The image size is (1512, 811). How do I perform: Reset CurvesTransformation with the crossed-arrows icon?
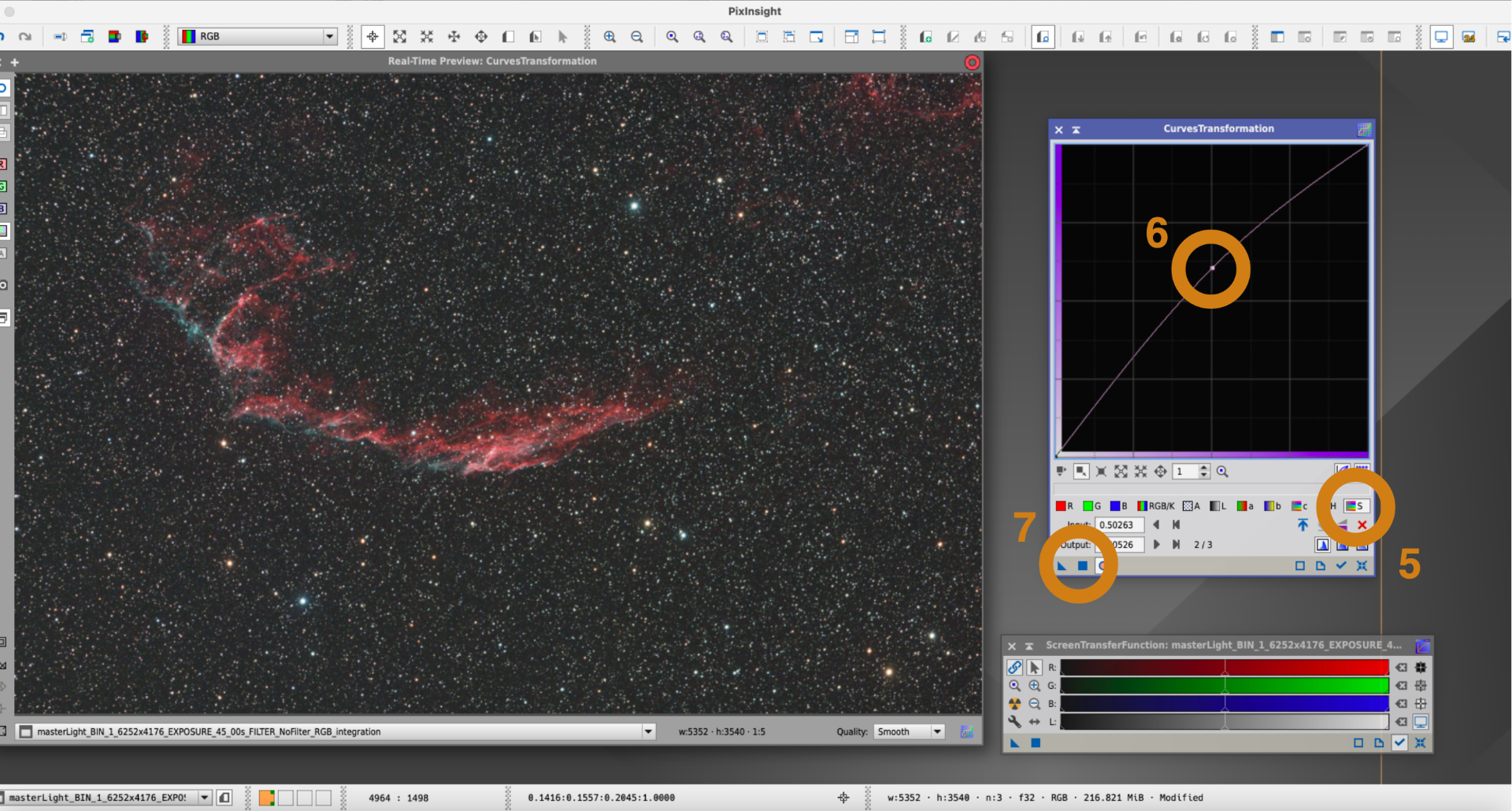pyautogui.click(x=1362, y=565)
